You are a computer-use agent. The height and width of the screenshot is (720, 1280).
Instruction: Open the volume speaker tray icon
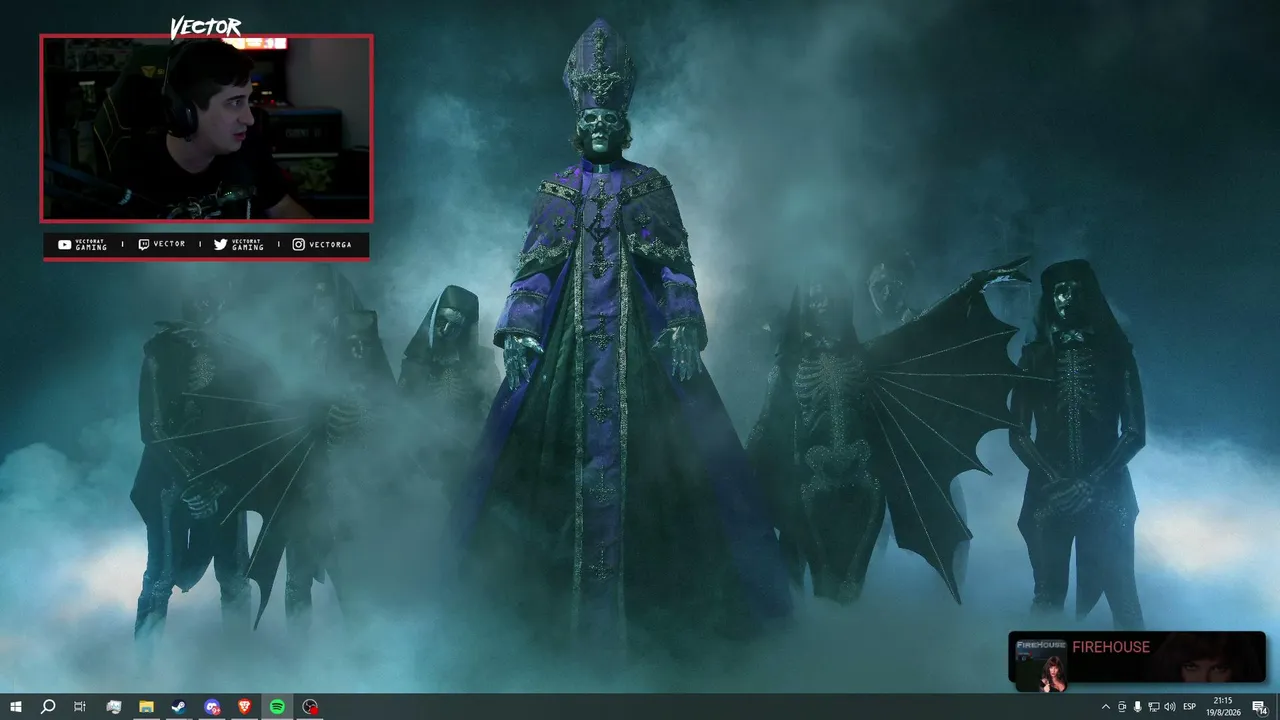pyautogui.click(x=1170, y=707)
